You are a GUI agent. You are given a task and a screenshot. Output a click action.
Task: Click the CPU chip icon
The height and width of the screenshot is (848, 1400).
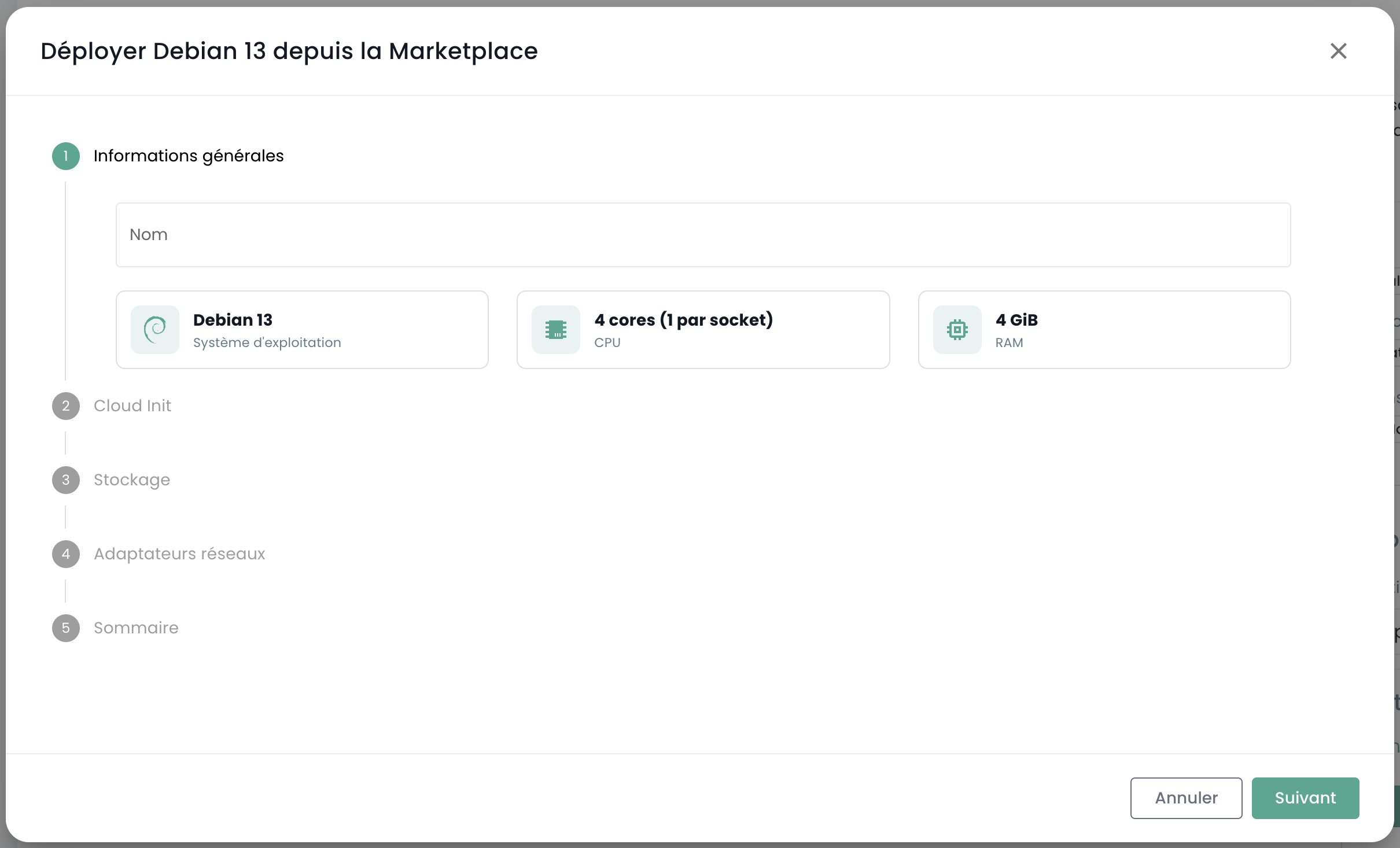click(555, 330)
